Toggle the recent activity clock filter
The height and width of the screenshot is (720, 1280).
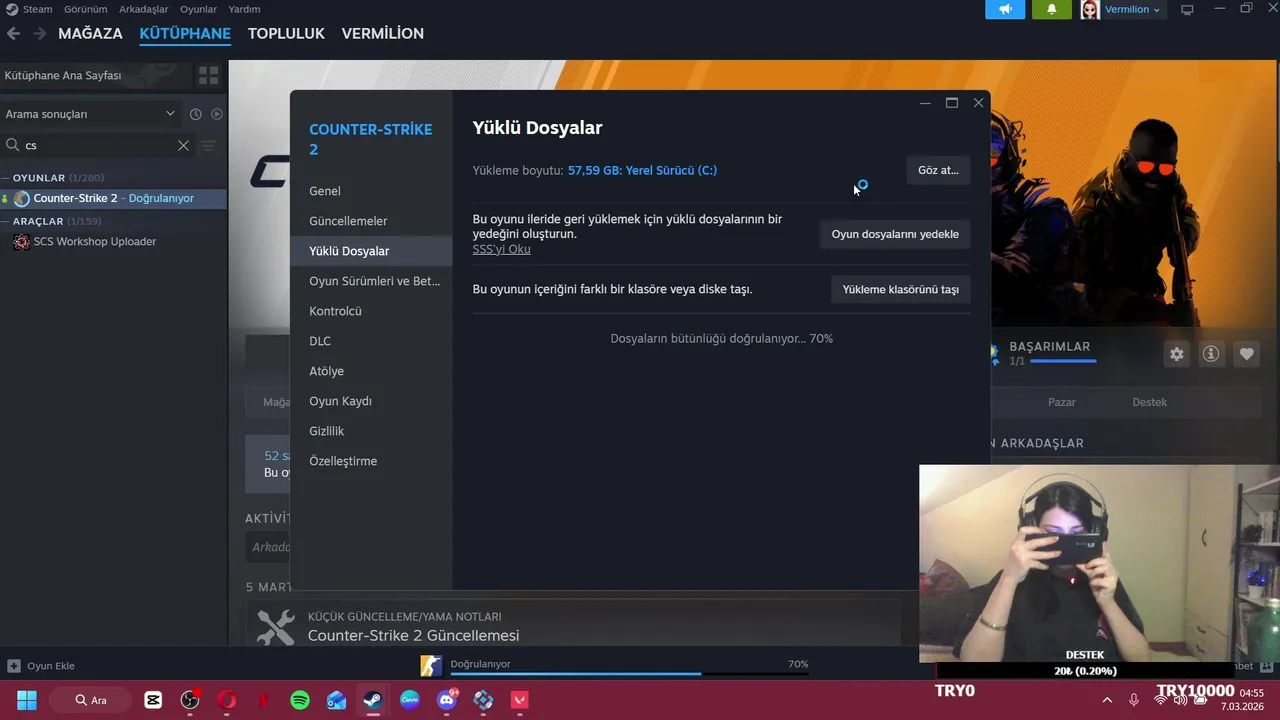(196, 114)
